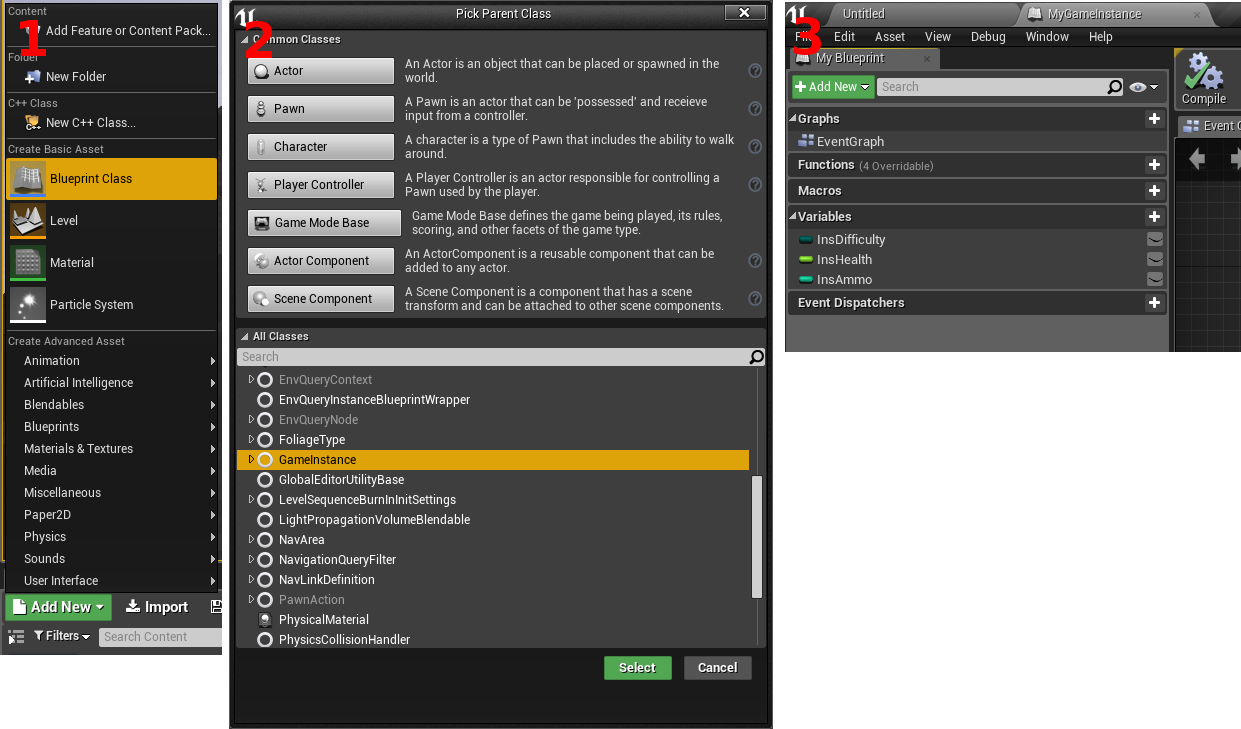The height and width of the screenshot is (729, 1241).
Task: Open the Asset menu
Action: click(890, 37)
